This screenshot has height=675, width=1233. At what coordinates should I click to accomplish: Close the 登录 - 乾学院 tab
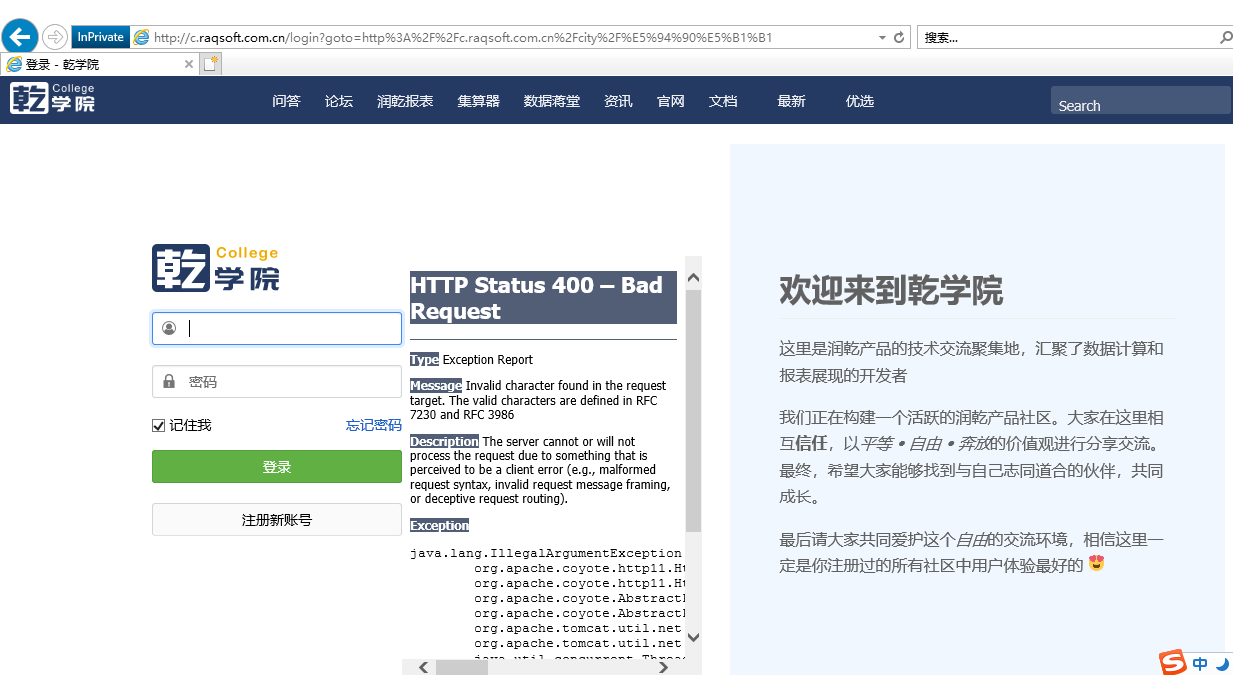pyautogui.click(x=189, y=64)
